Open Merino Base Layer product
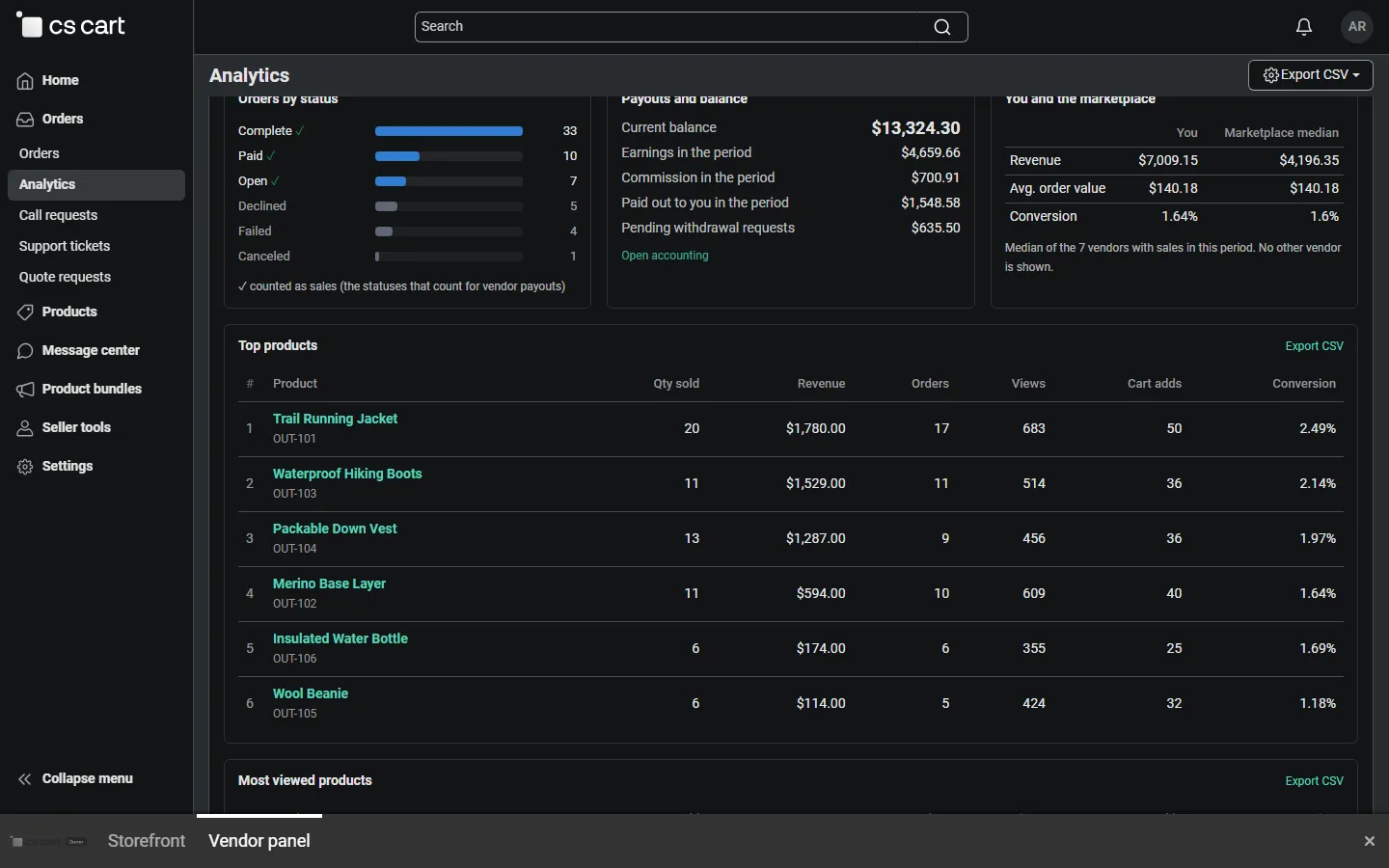 click(329, 584)
